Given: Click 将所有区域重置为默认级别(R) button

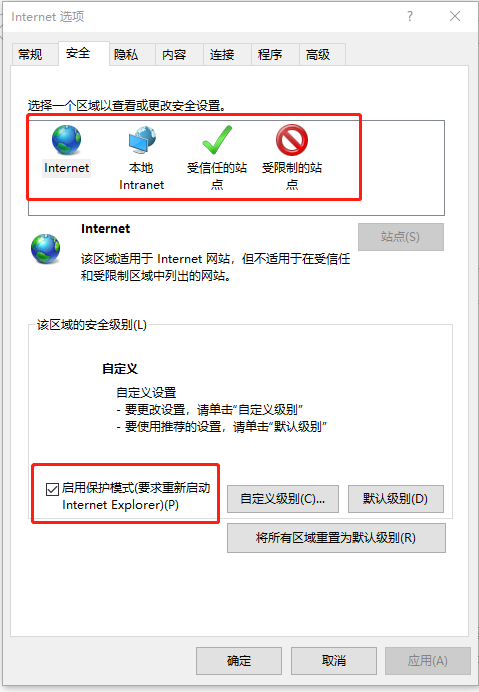Looking at the screenshot, I should [336, 538].
